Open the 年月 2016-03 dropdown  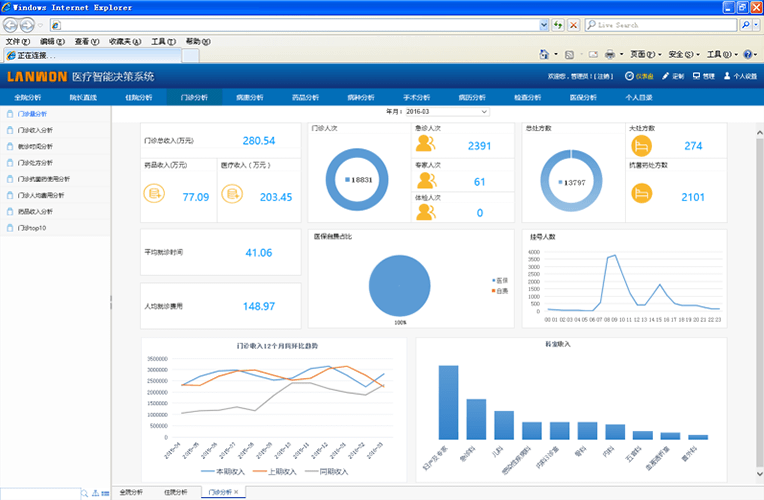point(447,112)
